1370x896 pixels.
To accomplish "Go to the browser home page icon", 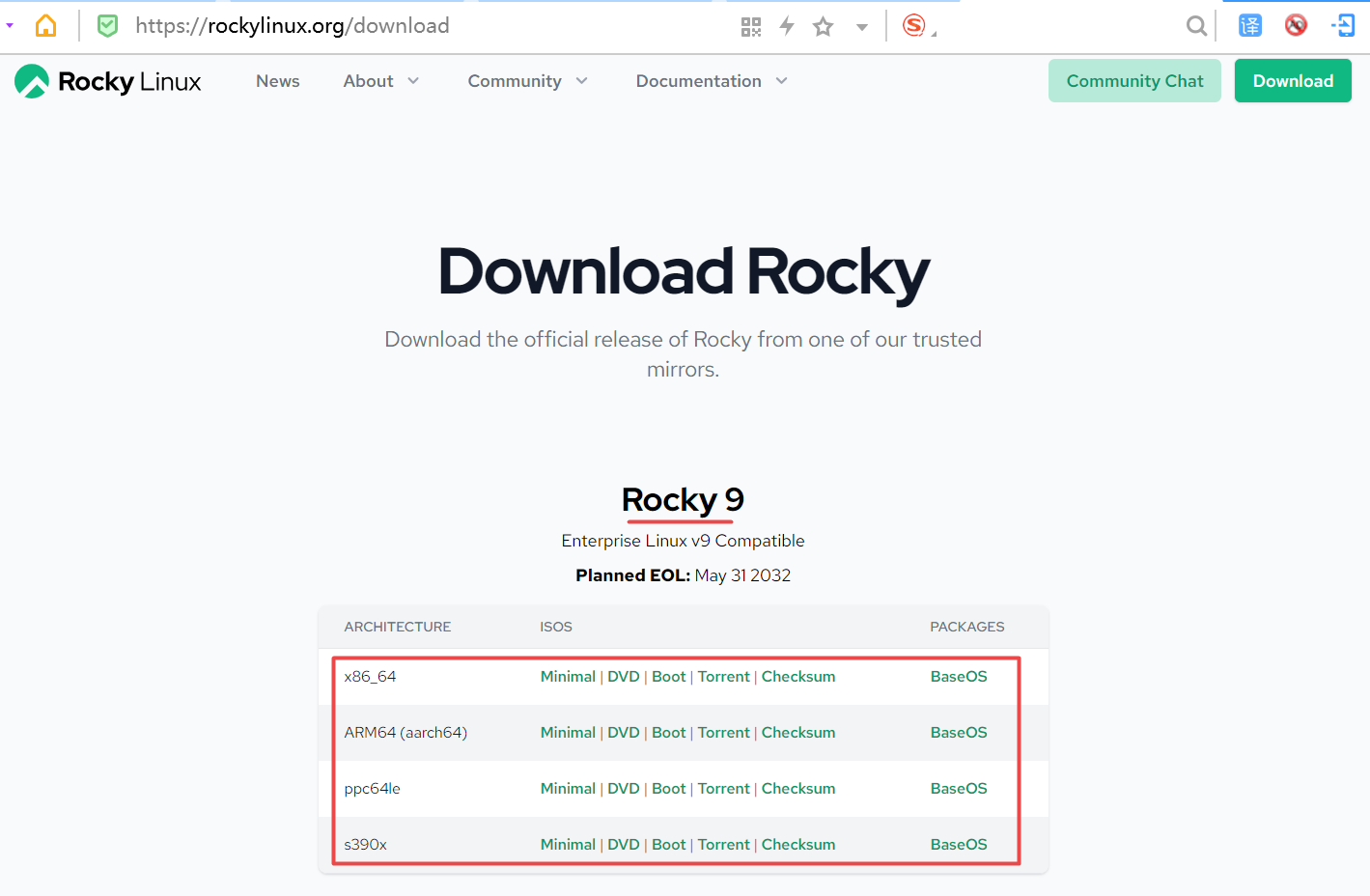I will (45, 25).
